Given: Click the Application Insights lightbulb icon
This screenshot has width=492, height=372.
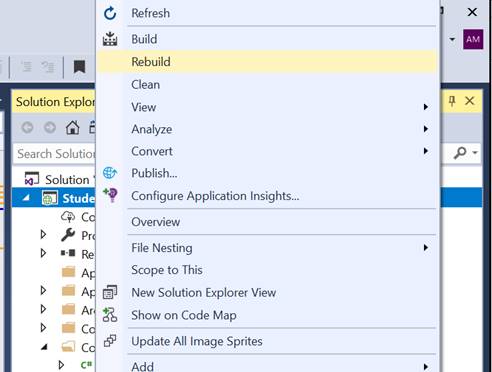Looking at the screenshot, I should 111,195.
